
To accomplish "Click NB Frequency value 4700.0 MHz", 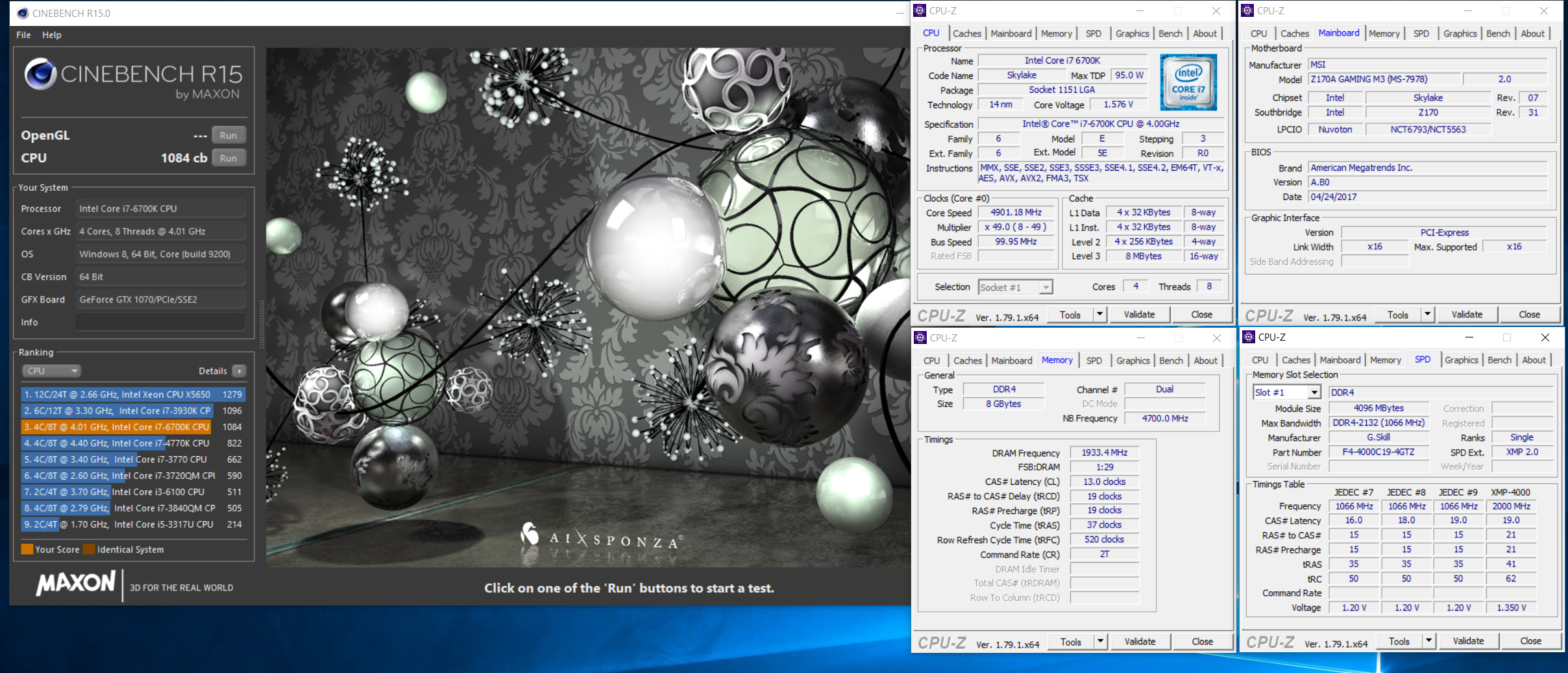I will pyautogui.click(x=1166, y=419).
